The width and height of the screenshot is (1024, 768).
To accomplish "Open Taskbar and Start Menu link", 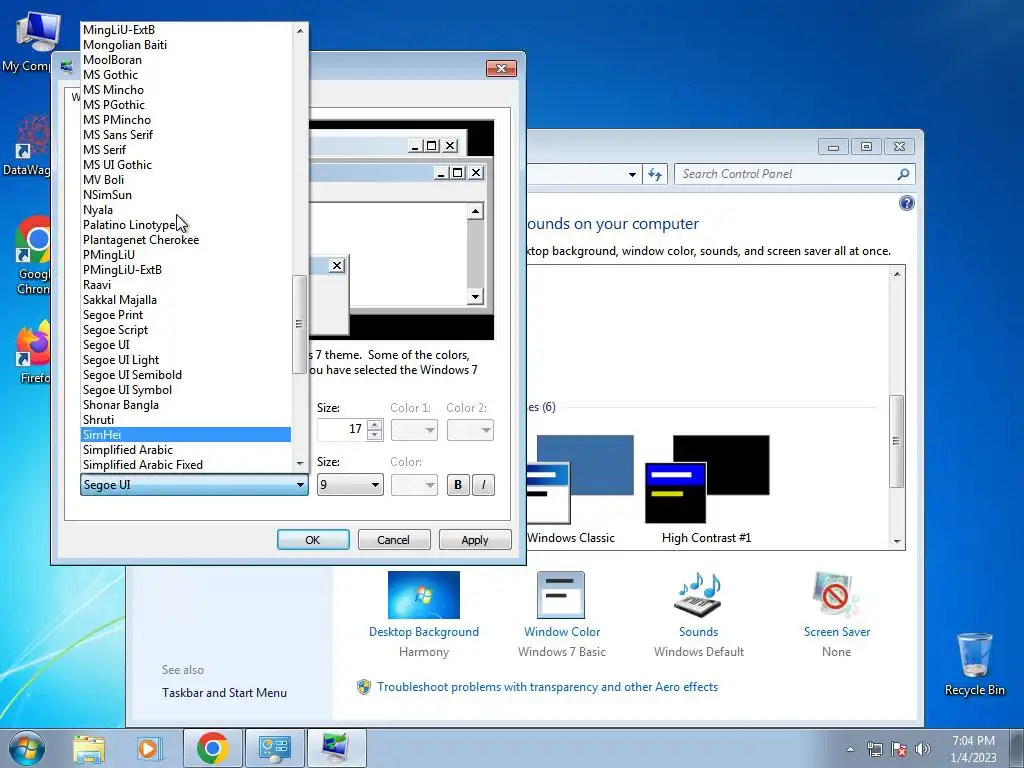I will [224, 693].
